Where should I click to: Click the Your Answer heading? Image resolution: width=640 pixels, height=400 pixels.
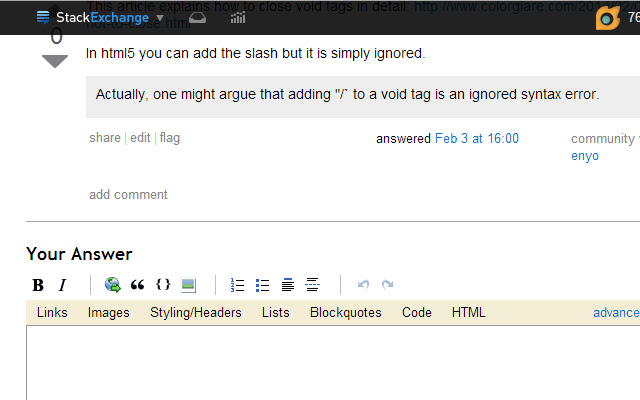pyautogui.click(x=79, y=254)
